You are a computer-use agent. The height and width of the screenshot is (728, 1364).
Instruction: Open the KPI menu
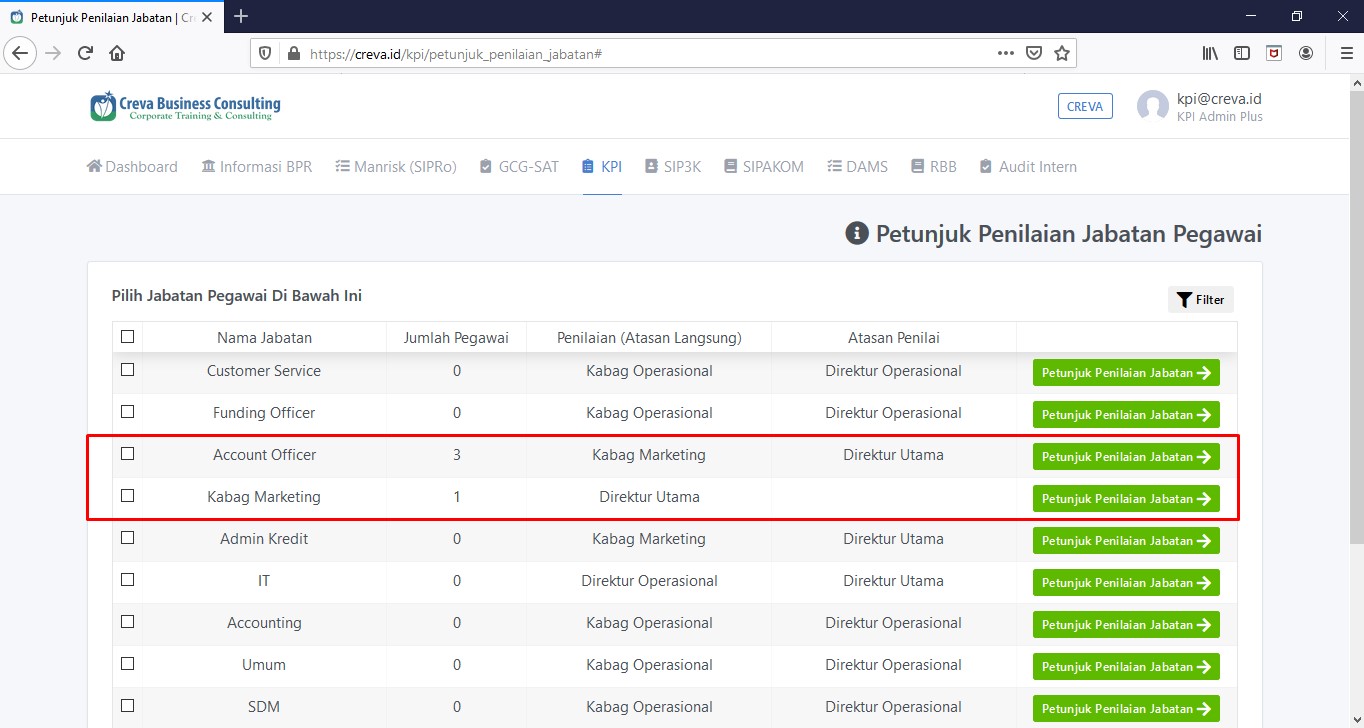[x=602, y=167]
